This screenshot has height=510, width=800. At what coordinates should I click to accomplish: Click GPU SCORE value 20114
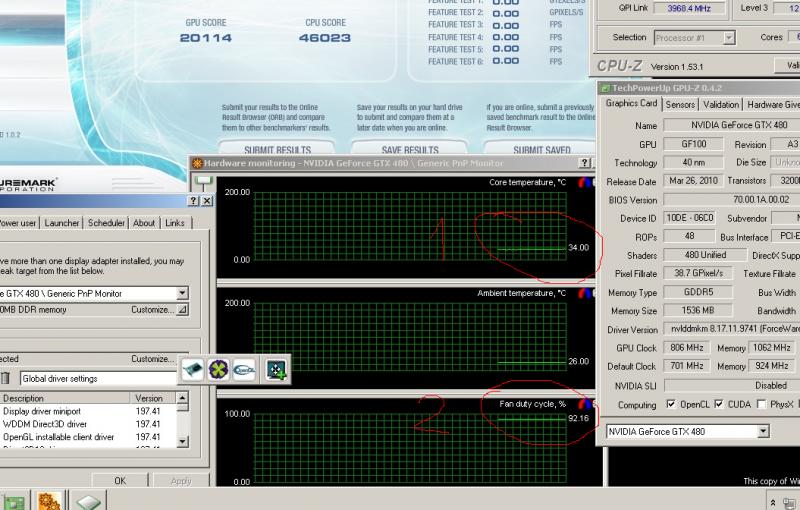tap(206, 38)
